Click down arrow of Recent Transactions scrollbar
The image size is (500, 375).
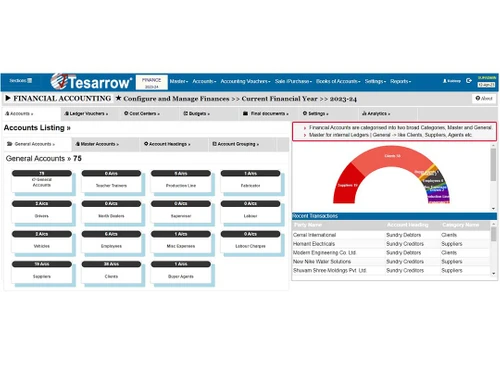(x=493, y=274)
